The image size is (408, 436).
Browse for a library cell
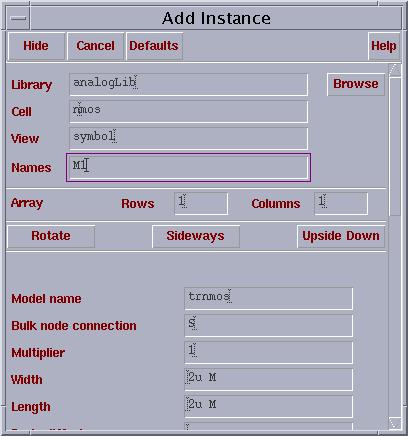tap(356, 84)
